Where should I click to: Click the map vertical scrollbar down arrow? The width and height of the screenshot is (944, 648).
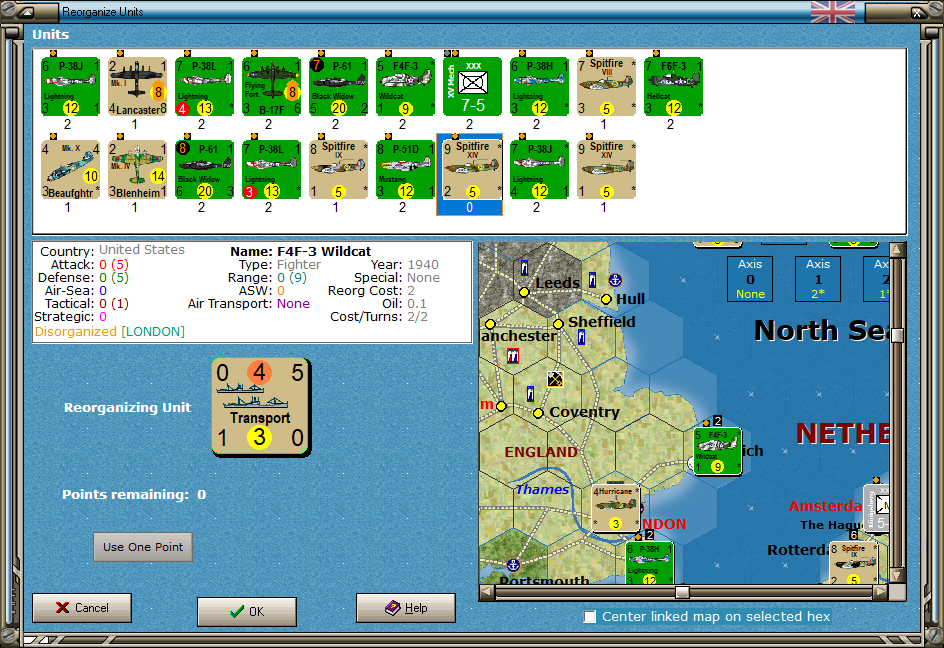pos(897,576)
